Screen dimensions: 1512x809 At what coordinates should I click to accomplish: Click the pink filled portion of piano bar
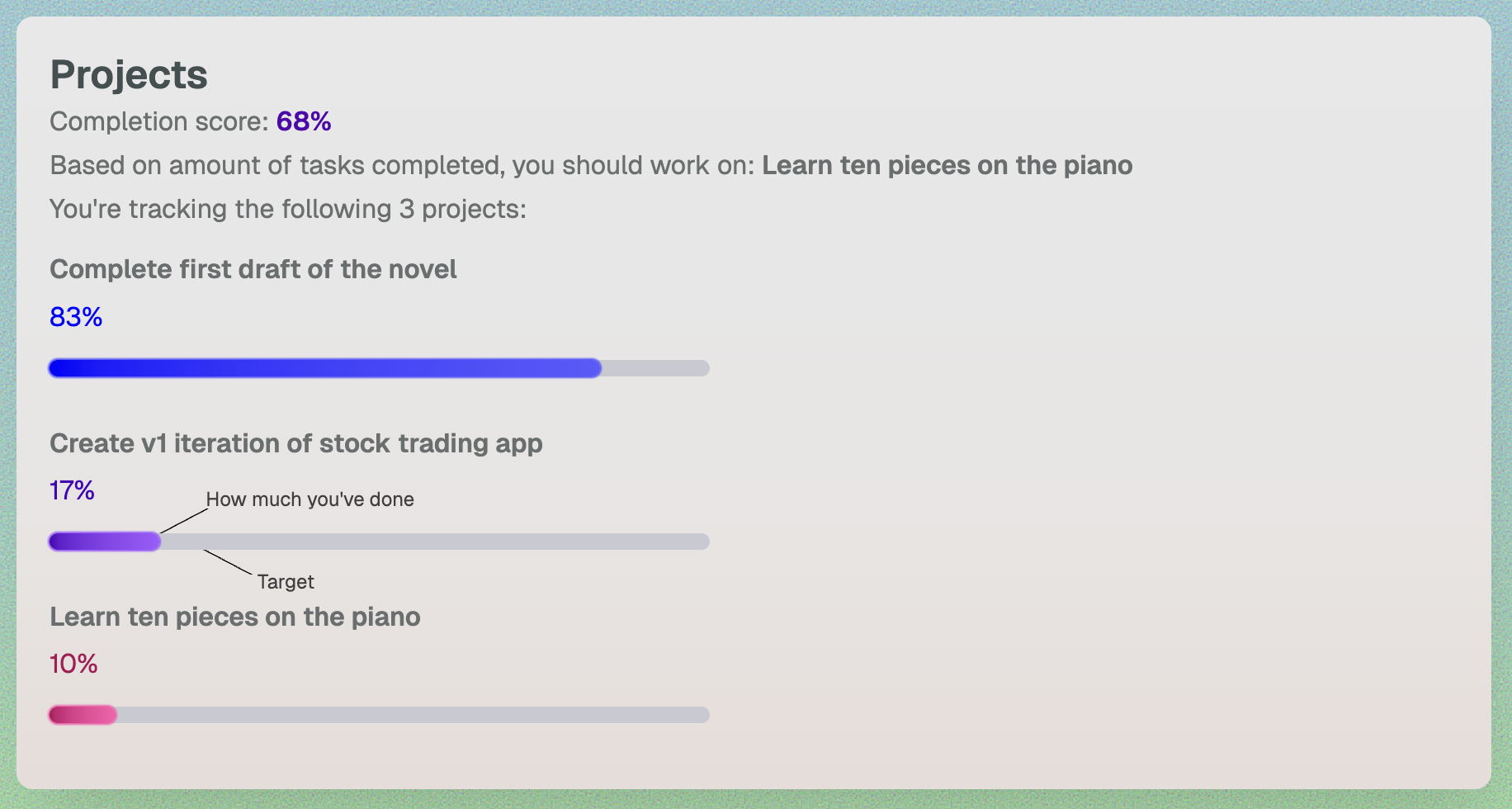coord(83,715)
